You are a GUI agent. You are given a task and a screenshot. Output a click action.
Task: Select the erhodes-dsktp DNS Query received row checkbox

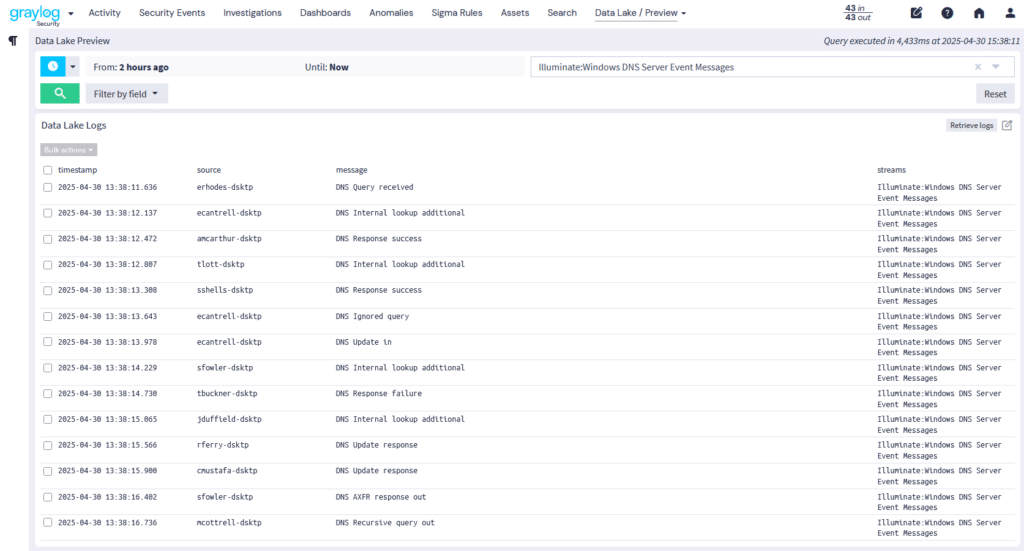[48, 187]
